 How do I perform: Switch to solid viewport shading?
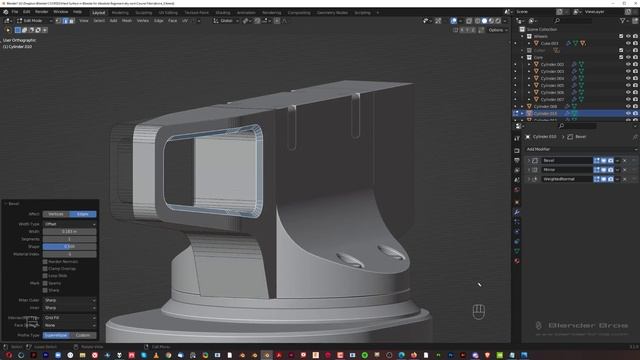tap(484, 20)
